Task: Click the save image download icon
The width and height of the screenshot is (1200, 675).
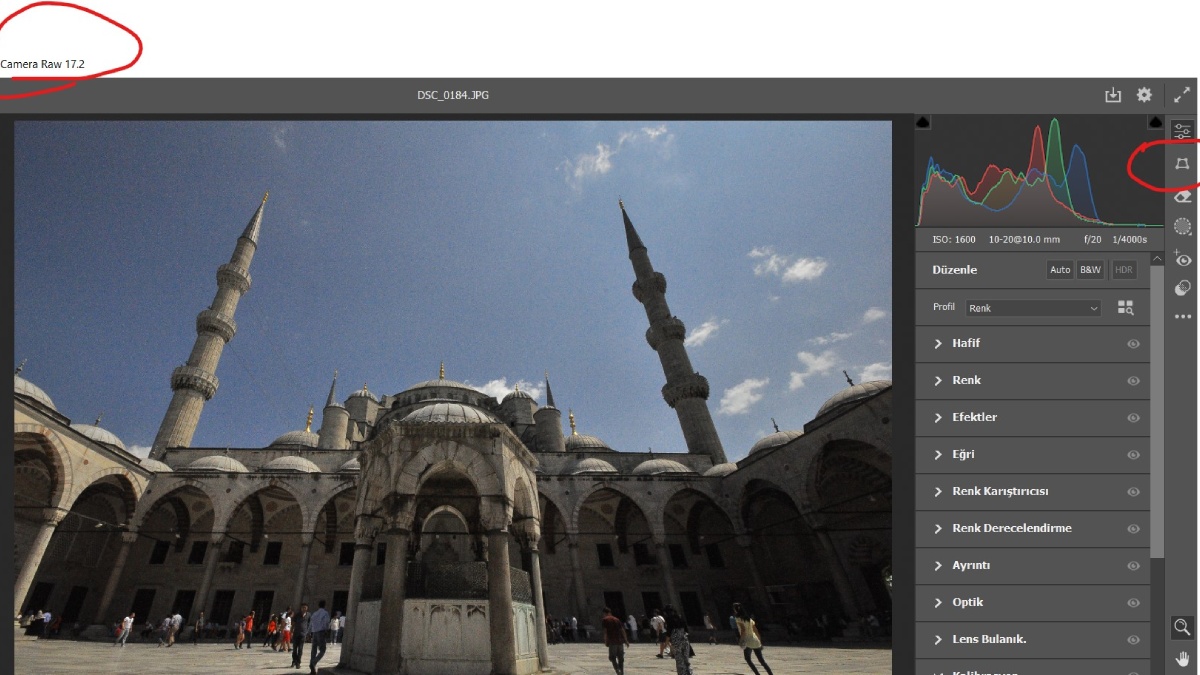Action: pos(1113,95)
